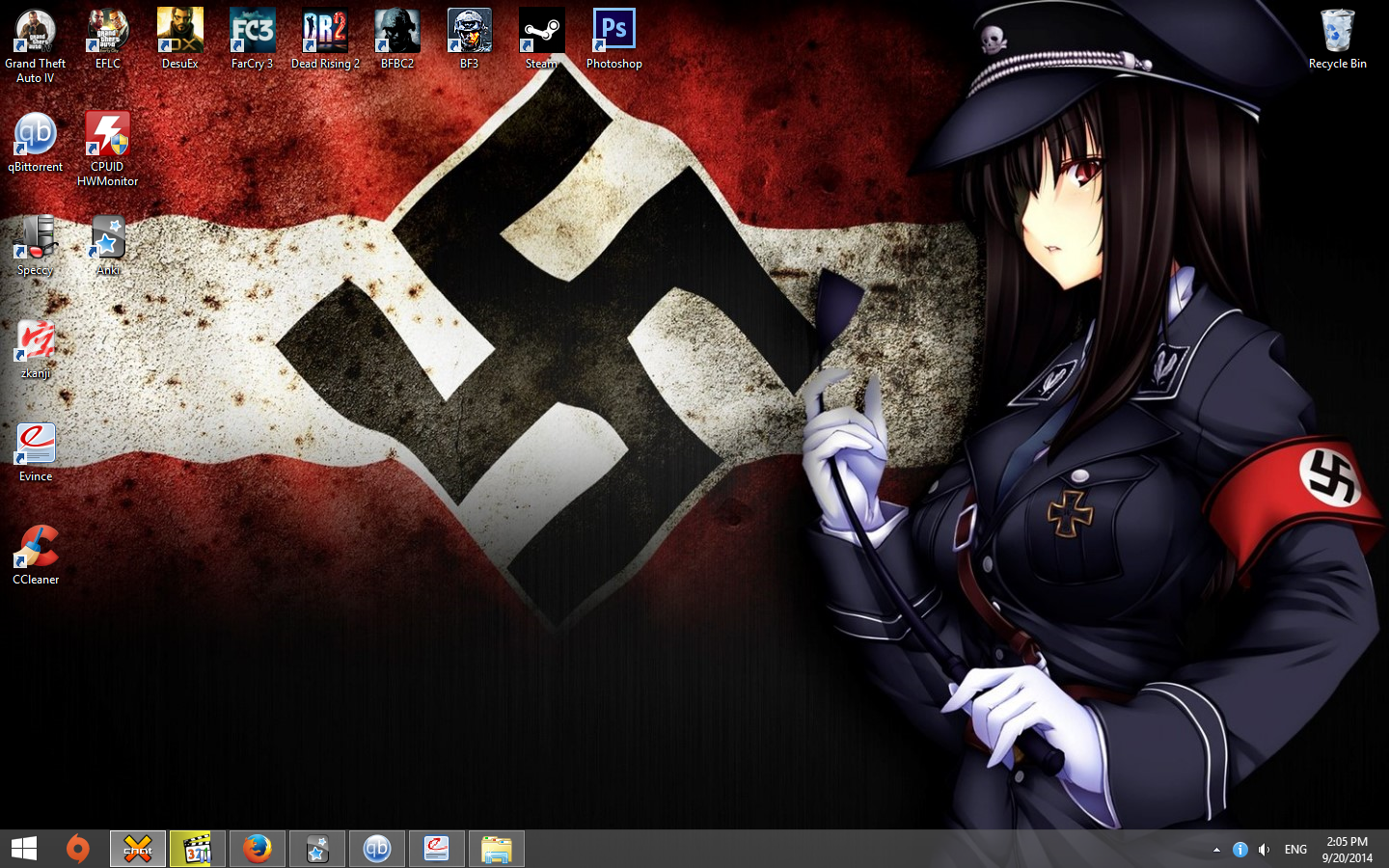This screenshot has height=868, width=1389.
Task: Switch to Evince window in the taskbar
Action: (437, 849)
